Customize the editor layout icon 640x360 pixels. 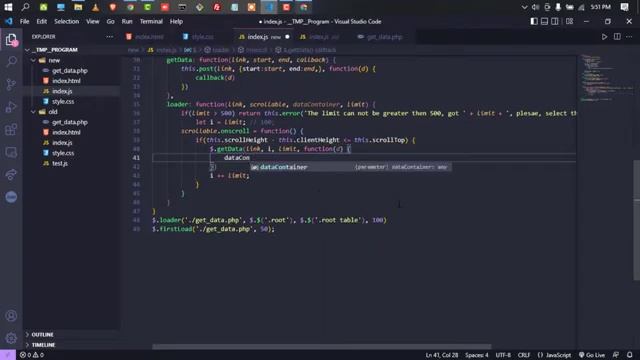[x=569, y=21]
